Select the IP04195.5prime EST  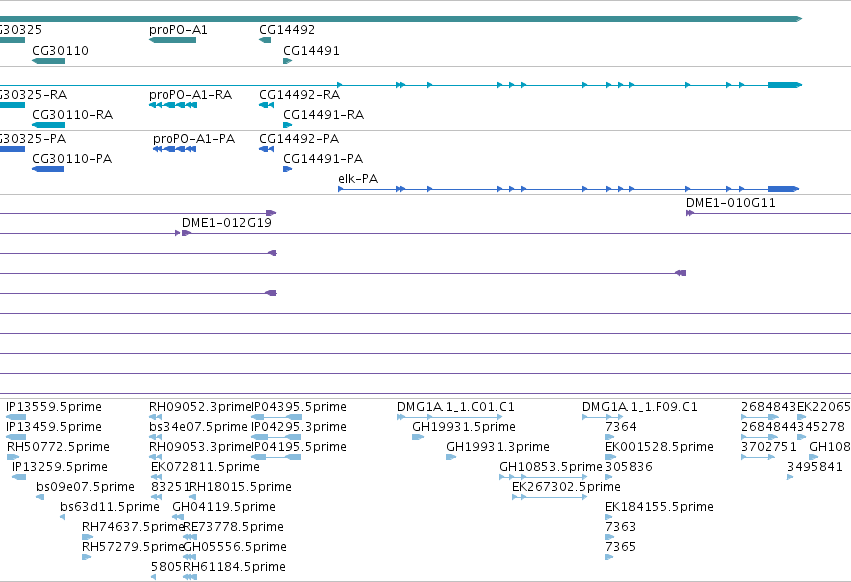coord(276,457)
